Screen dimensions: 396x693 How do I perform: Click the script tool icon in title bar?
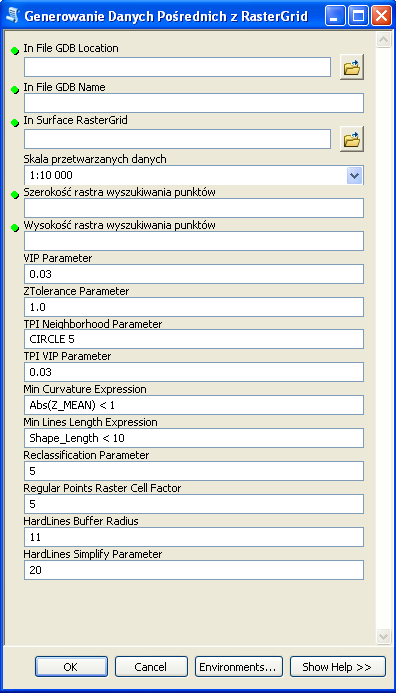pyautogui.click(x=13, y=17)
